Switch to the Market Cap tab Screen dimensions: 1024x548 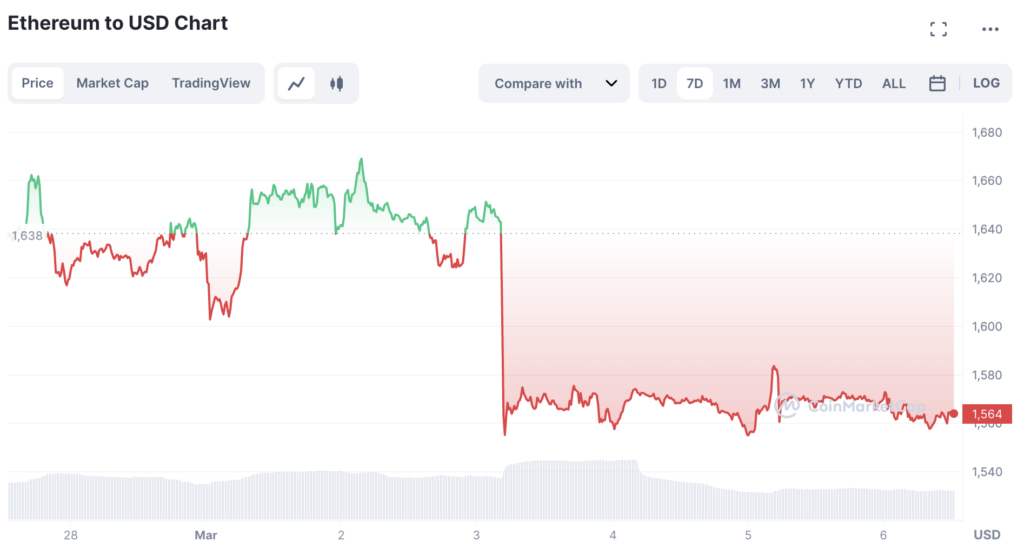coord(112,84)
